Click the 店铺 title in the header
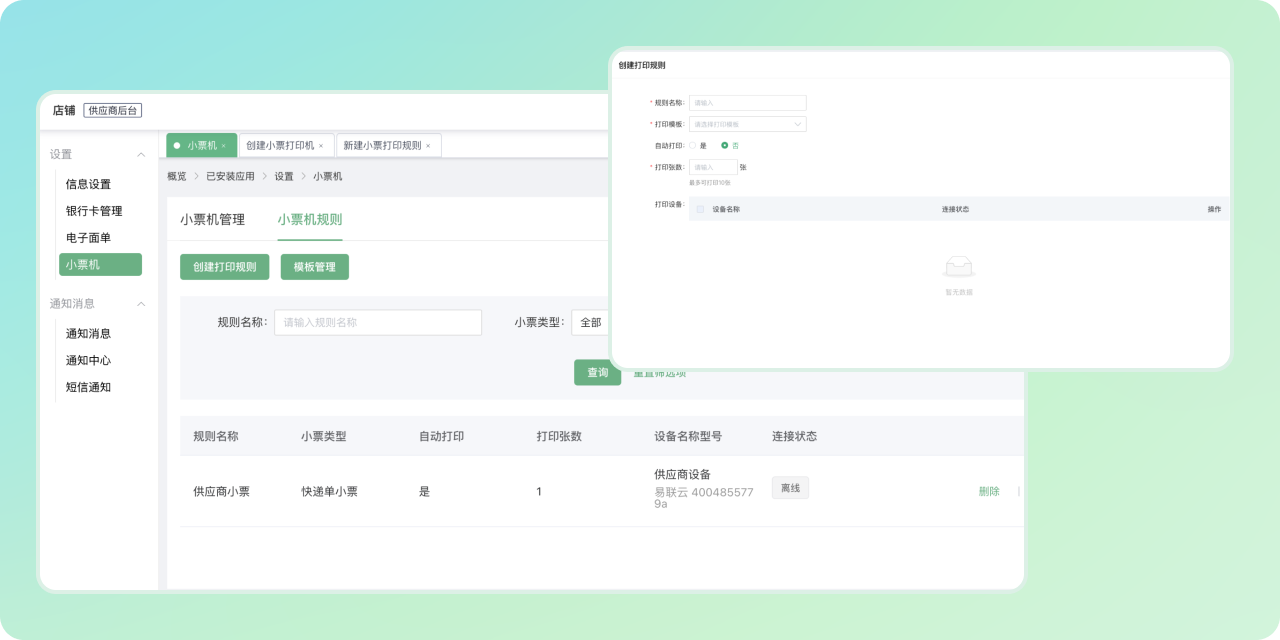This screenshot has height=640, width=1280. (64, 110)
